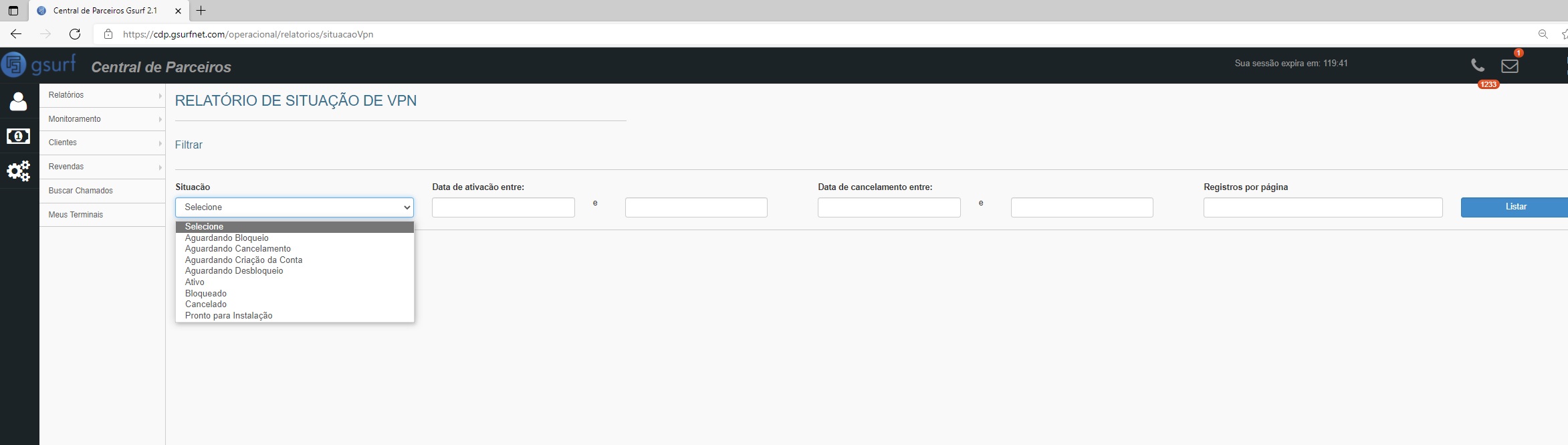Collapse the Situação dropdown
1568x445 pixels.
click(294, 207)
